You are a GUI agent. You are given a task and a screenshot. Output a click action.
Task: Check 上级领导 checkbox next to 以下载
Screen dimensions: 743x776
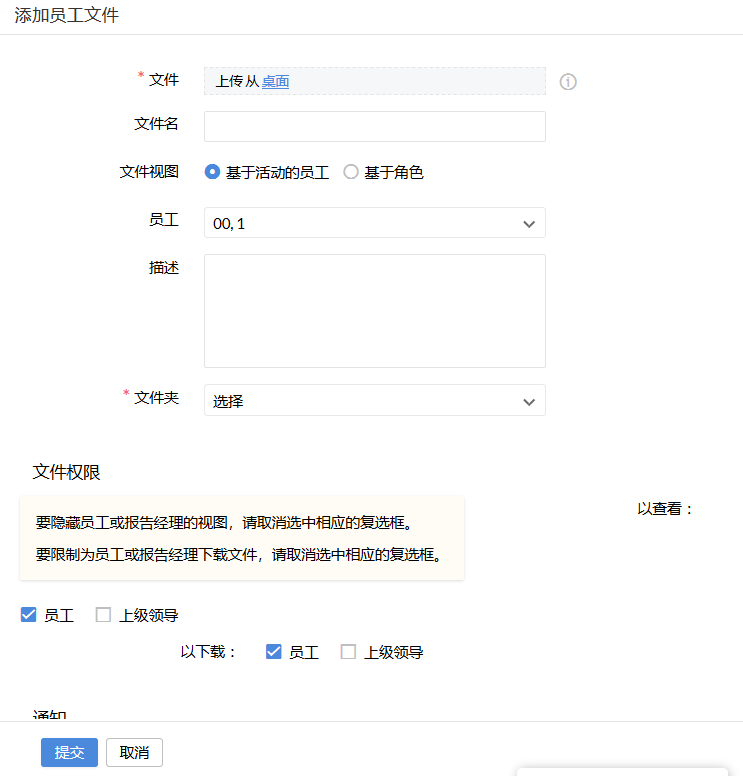tap(348, 652)
